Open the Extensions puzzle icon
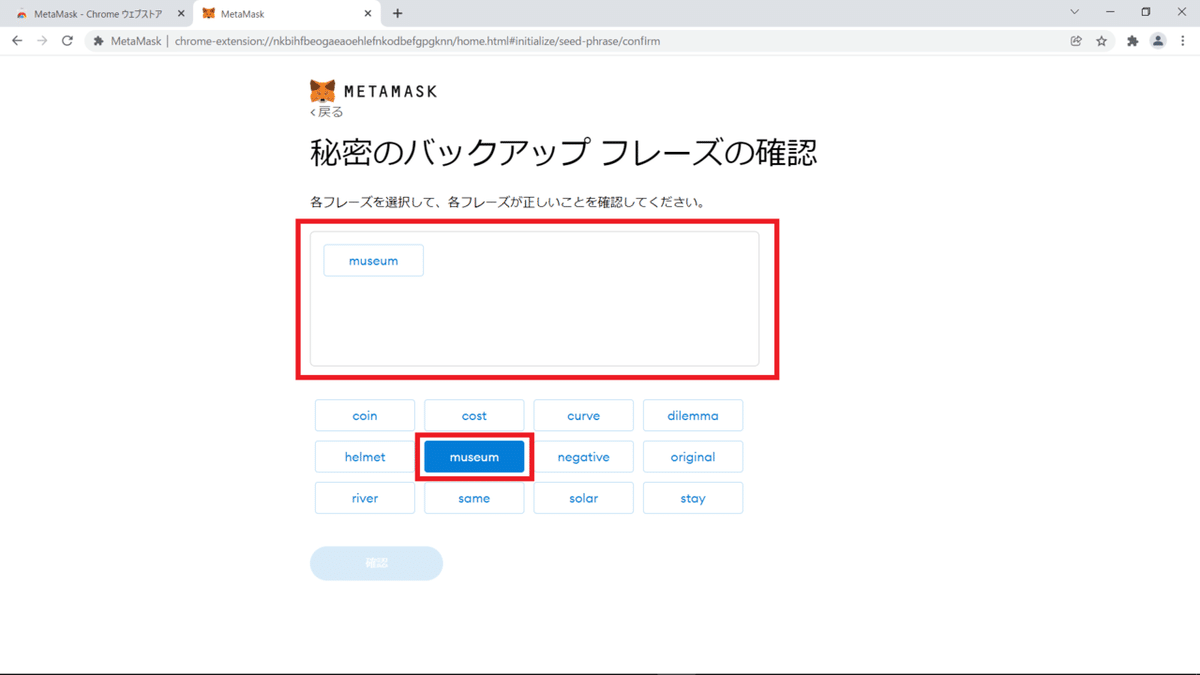This screenshot has width=1200, height=675. (x=1132, y=41)
